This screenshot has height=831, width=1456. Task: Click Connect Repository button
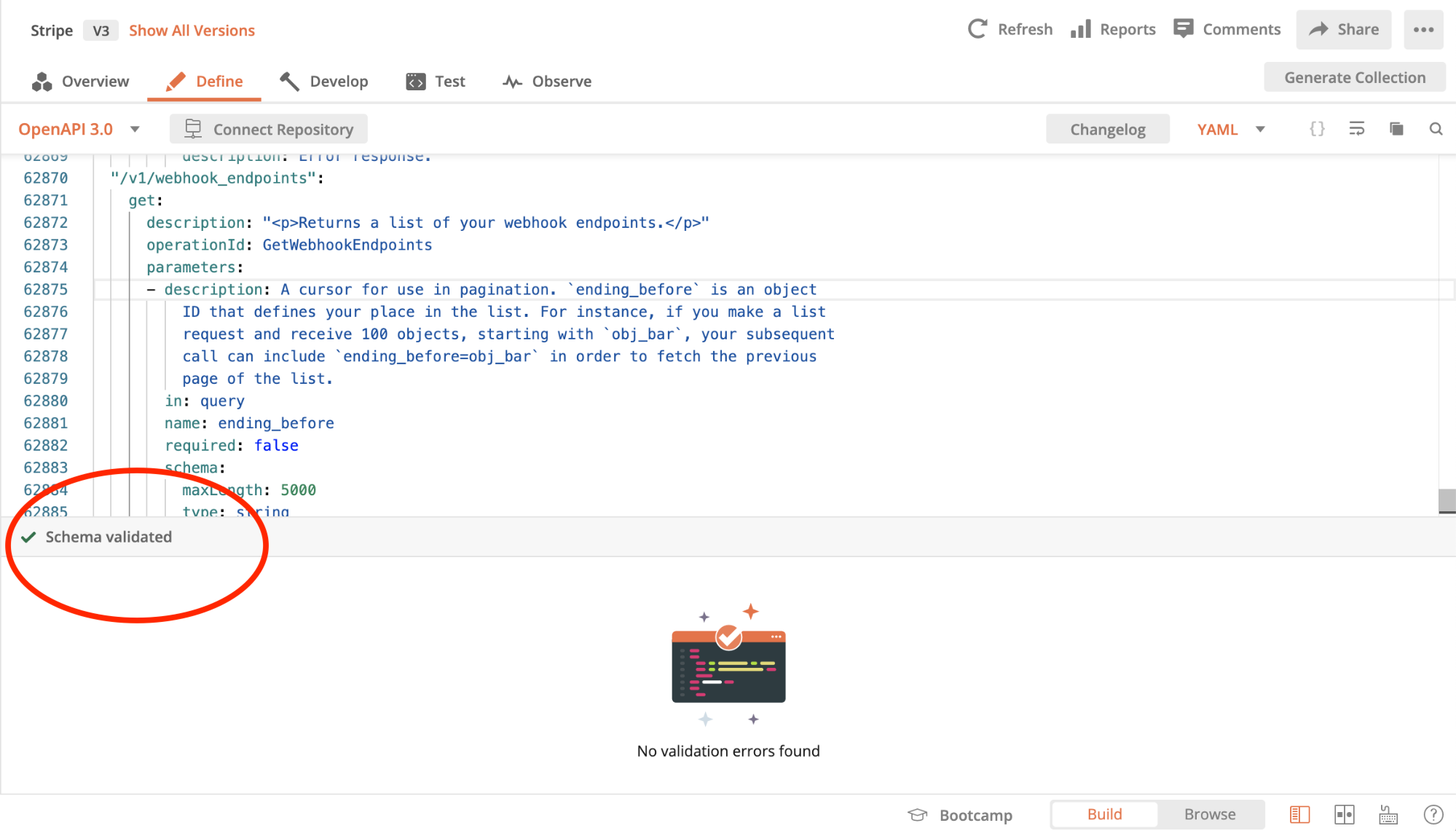click(x=269, y=129)
